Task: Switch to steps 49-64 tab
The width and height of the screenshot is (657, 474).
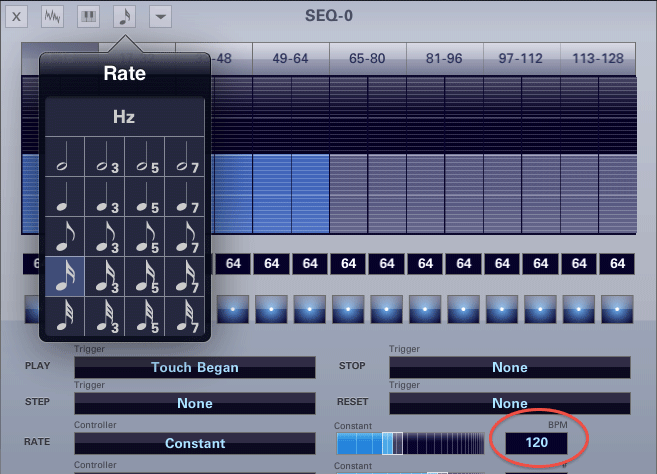Action: 290,59
